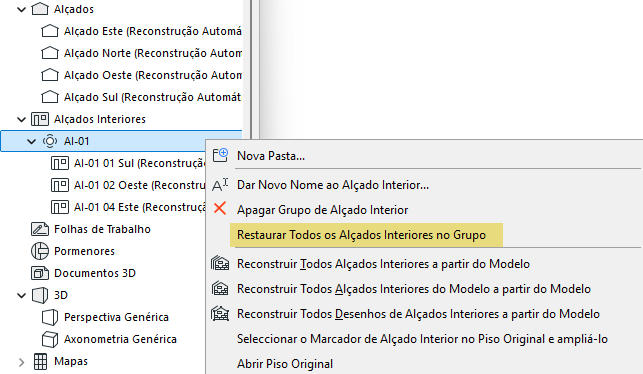
Task: Select the 3D tree label
Action: 61,295
